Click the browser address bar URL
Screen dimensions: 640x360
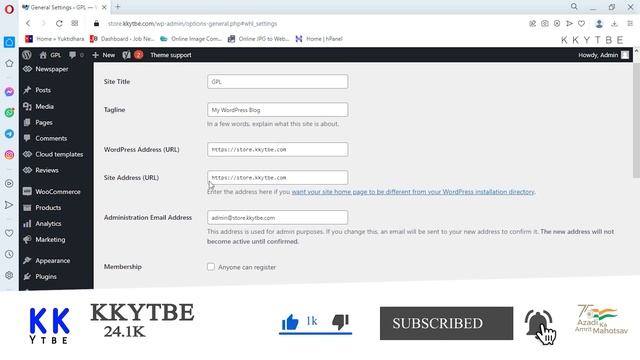pos(192,24)
